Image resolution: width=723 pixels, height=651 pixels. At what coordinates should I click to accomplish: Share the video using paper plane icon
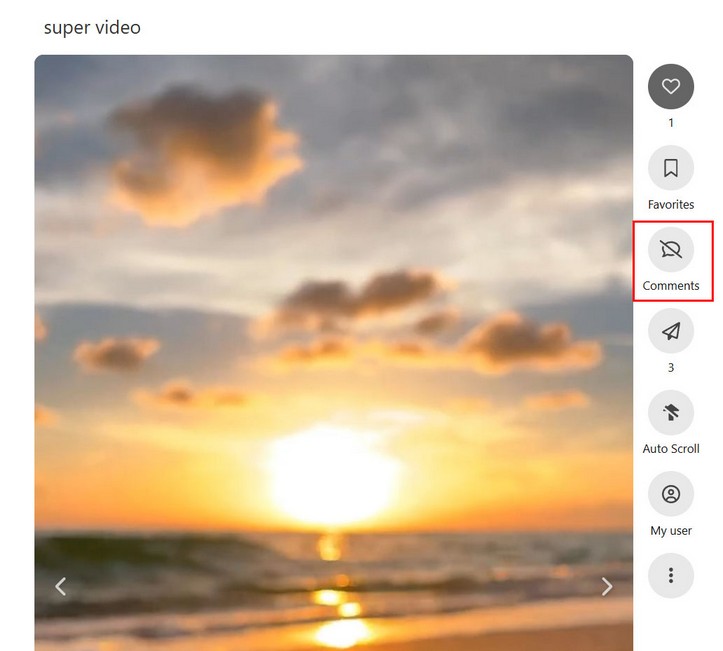670,331
